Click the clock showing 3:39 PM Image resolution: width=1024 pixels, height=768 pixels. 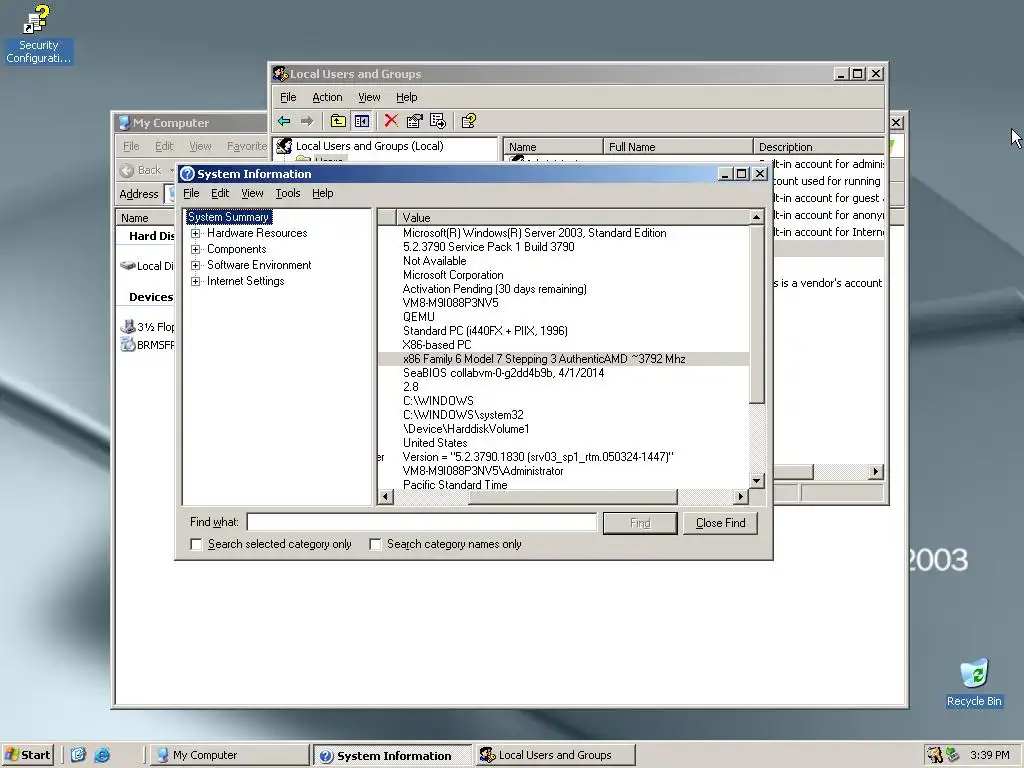pyautogui.click(x=989, y=755)
